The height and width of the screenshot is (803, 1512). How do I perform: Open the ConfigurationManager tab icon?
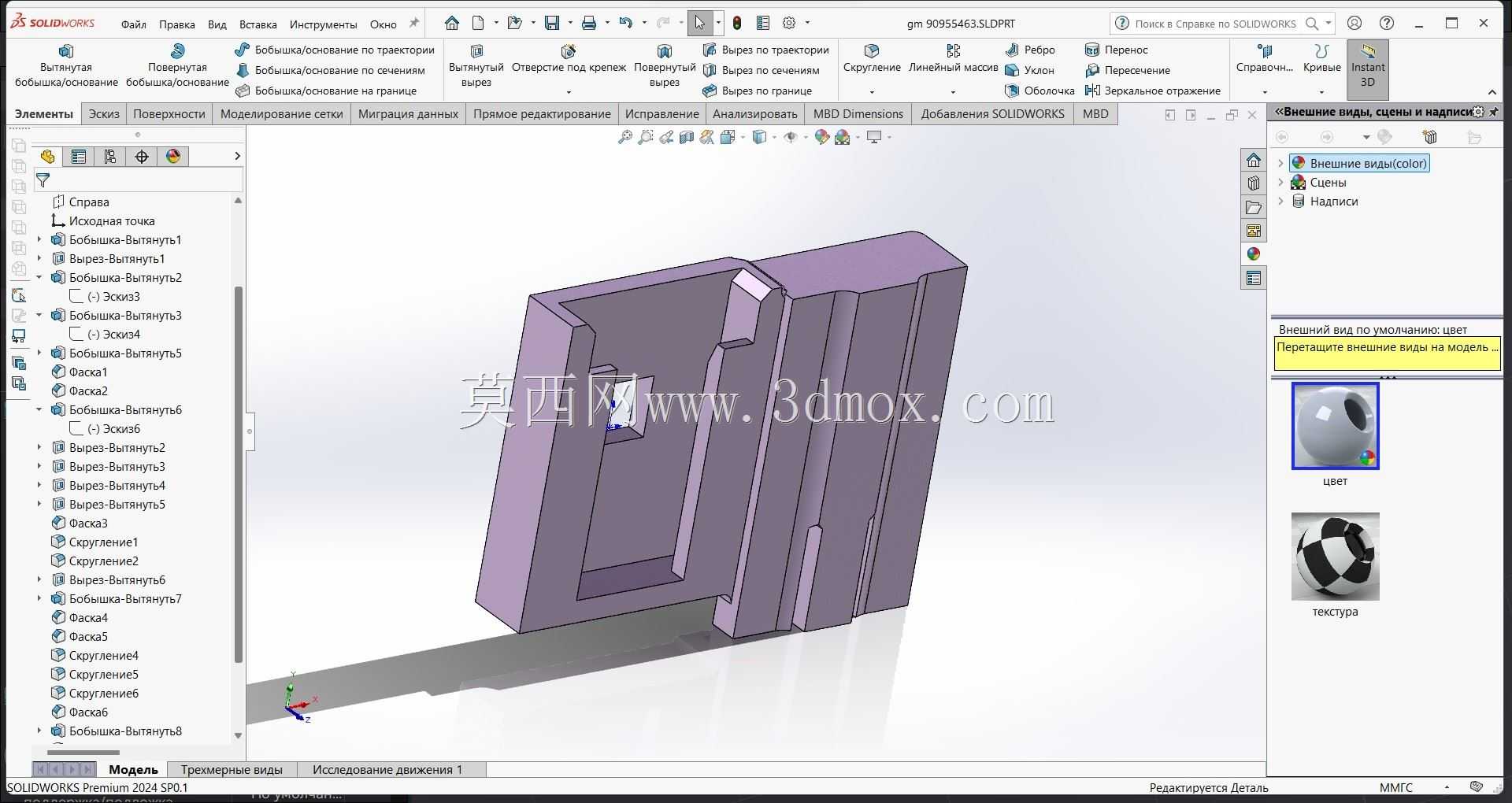tap(110, 157)
